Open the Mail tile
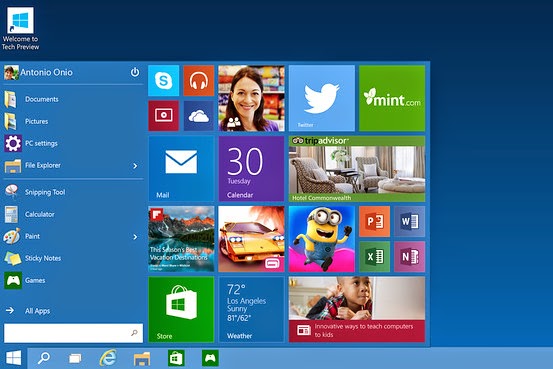Image resolution: width=553 pixels, height=369 pixels. 181,169
